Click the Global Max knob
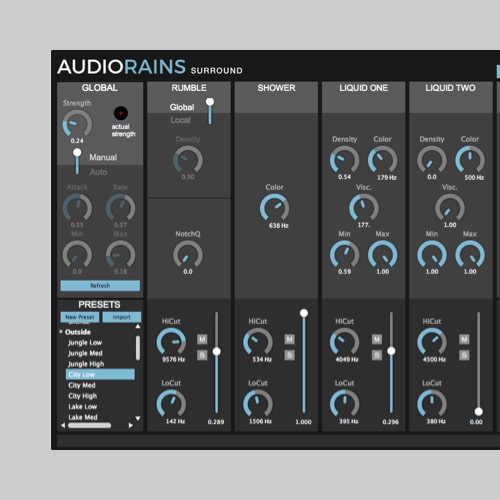This screenshot has width=500, height=500. point(120,255)
